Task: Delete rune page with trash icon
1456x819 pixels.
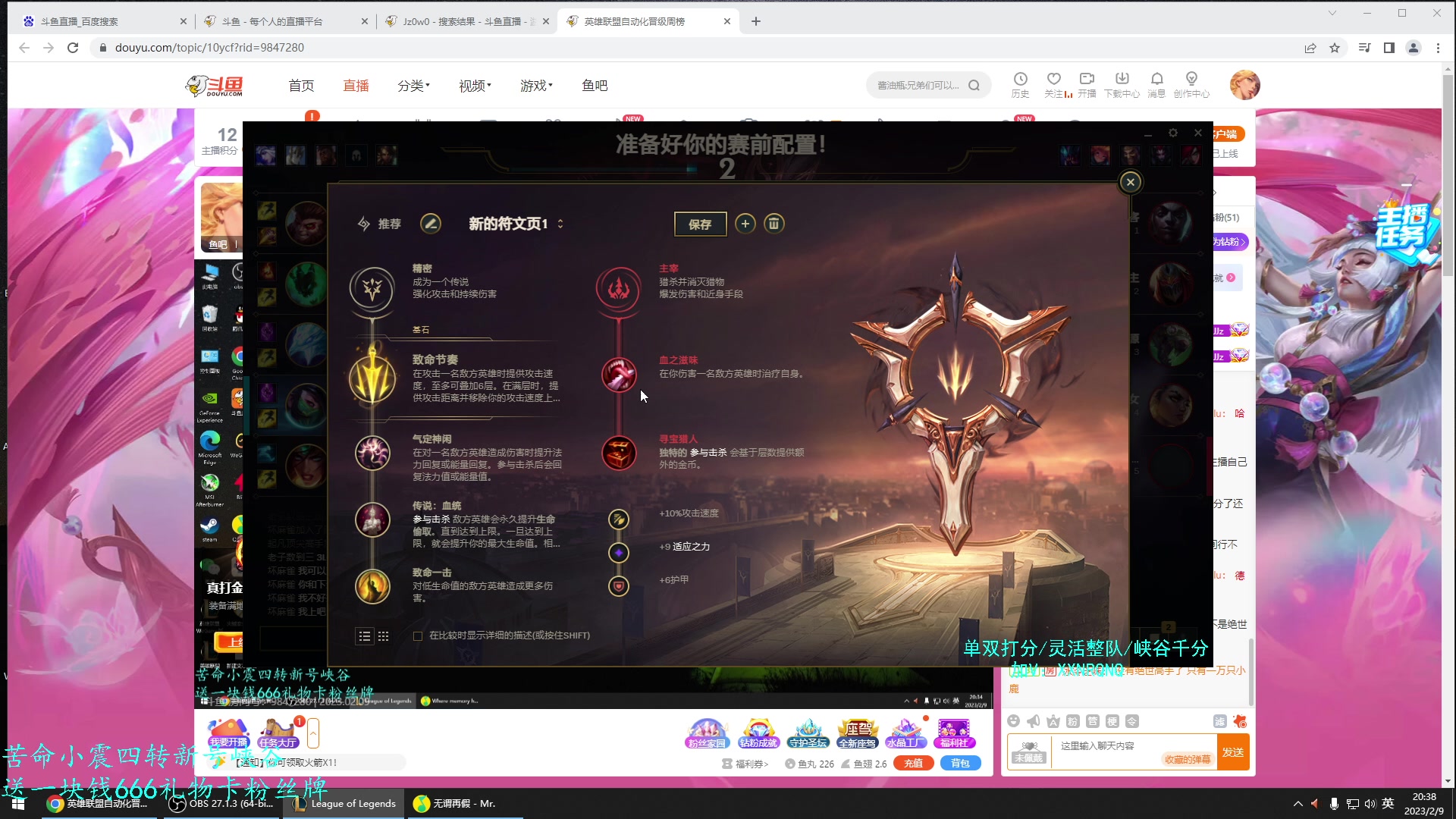Action: point(773,224)
